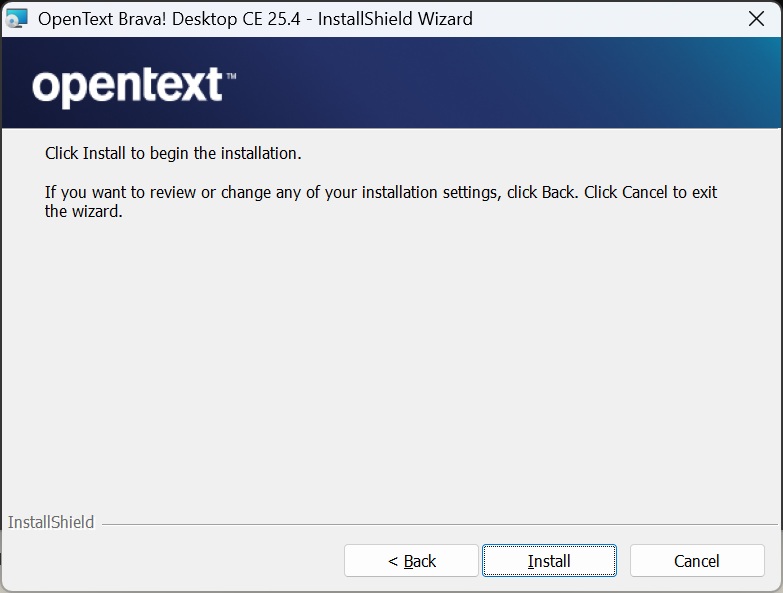Click the words "the wizard." on the last line
Screen dimensions: 783x593
pos(83,211)
